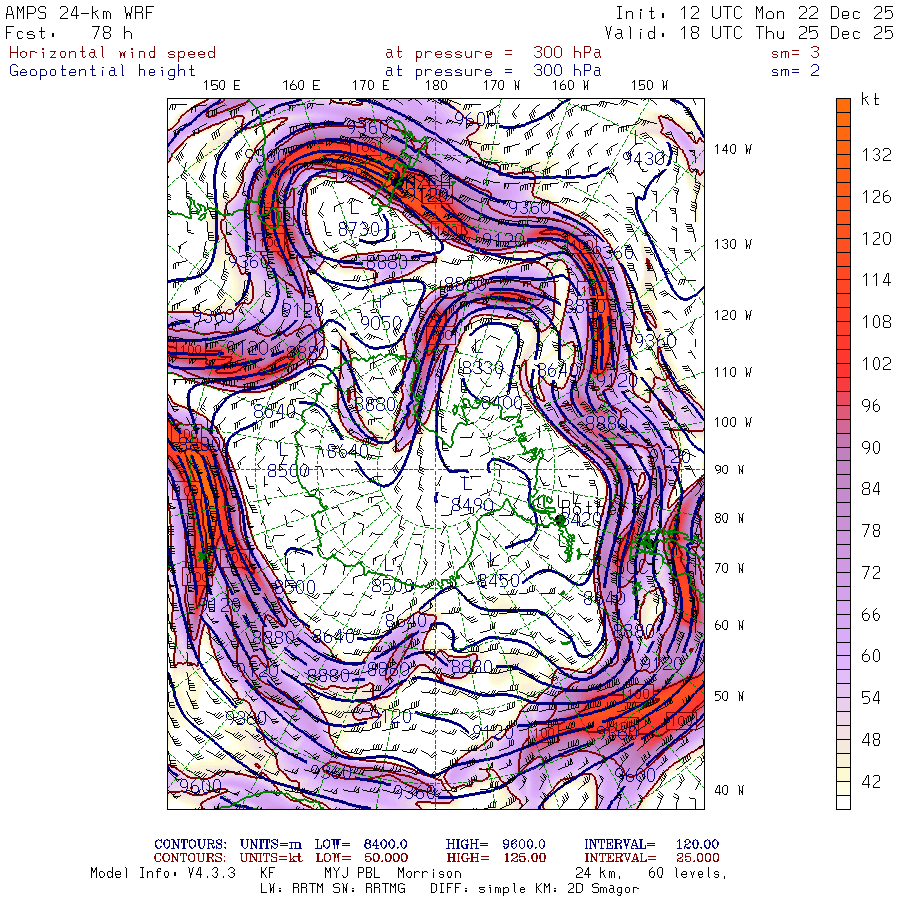Click the red 'sm= 3' smoothing value
This screenshot has width=900, height=900.
tap(796, 53)
